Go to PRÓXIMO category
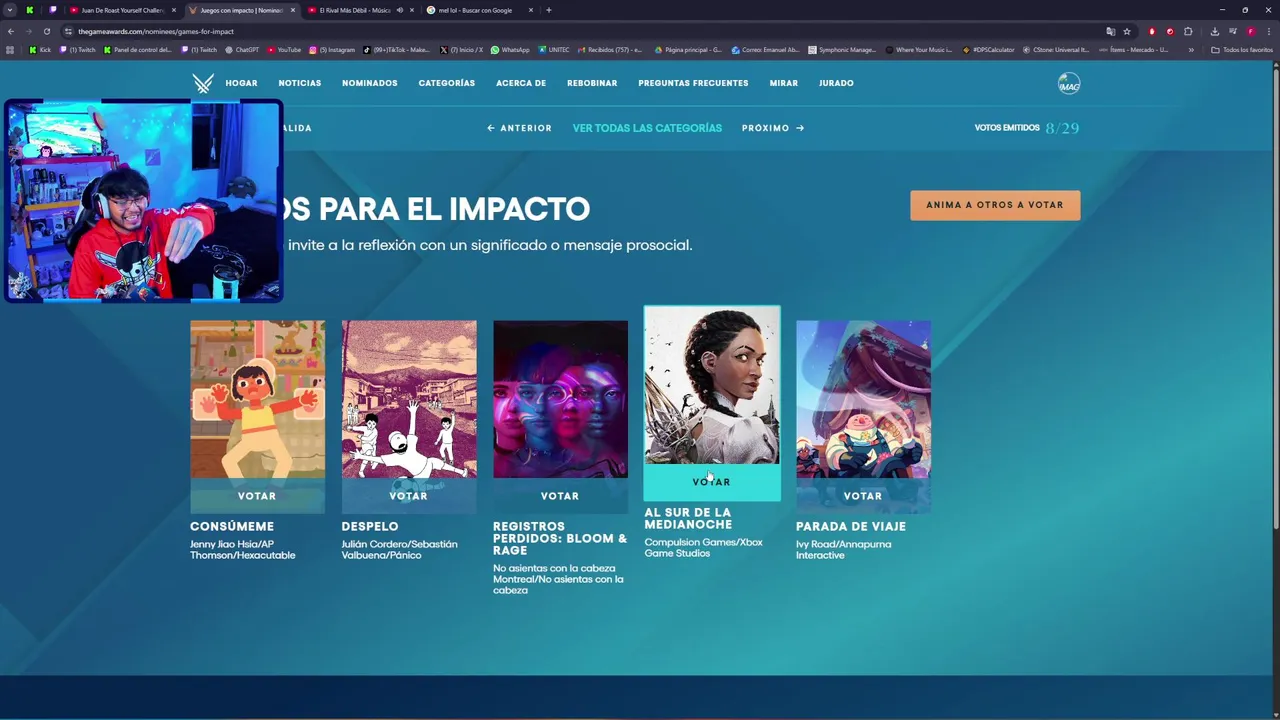The height and width of the screenshot is (720, 1280). coord(773,128)
